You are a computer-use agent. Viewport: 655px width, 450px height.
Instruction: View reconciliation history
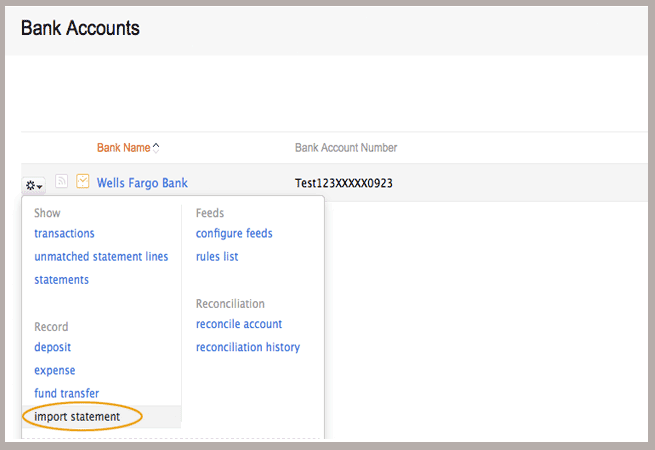[248, 347]
